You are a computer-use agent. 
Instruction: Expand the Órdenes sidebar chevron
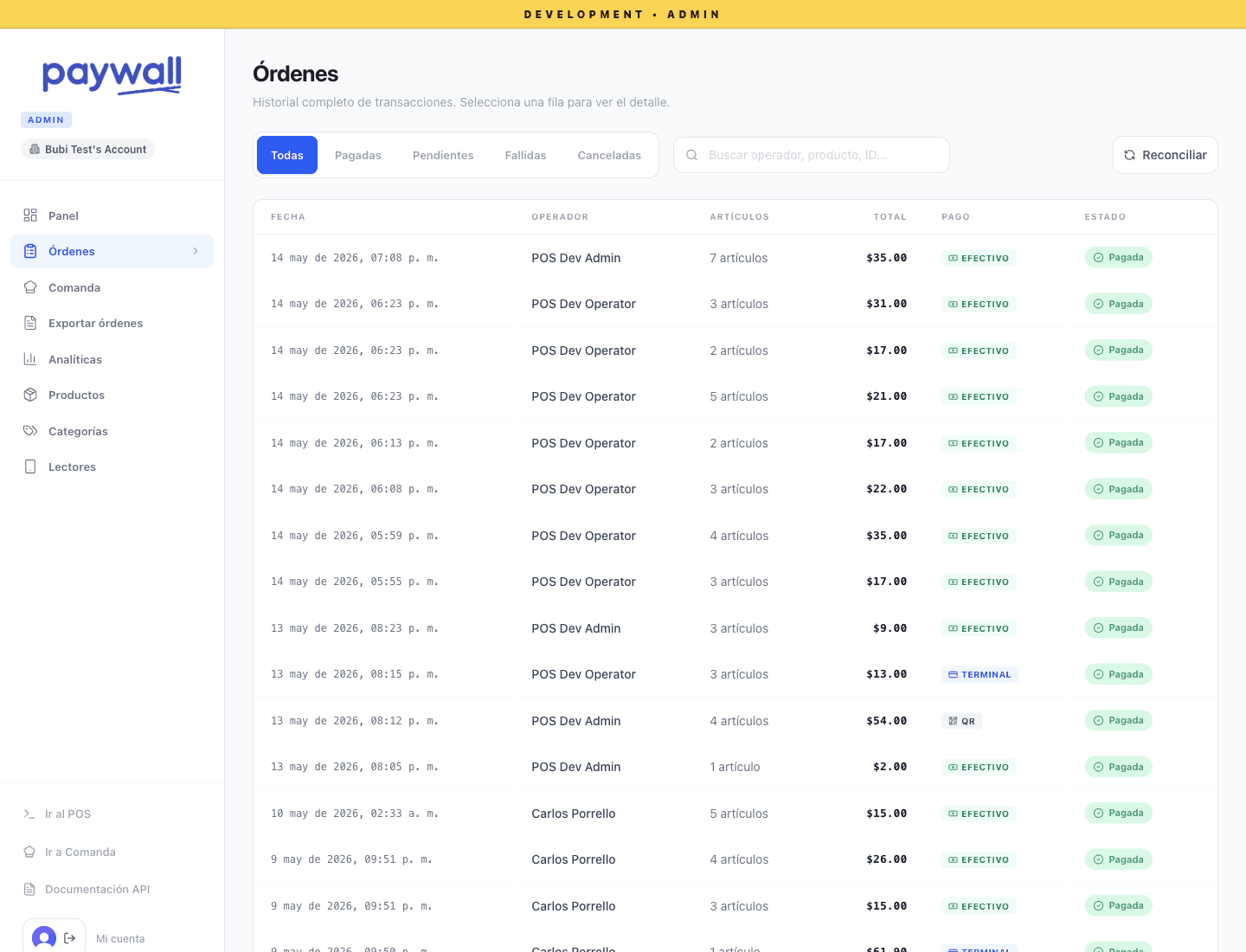[196, 251]
